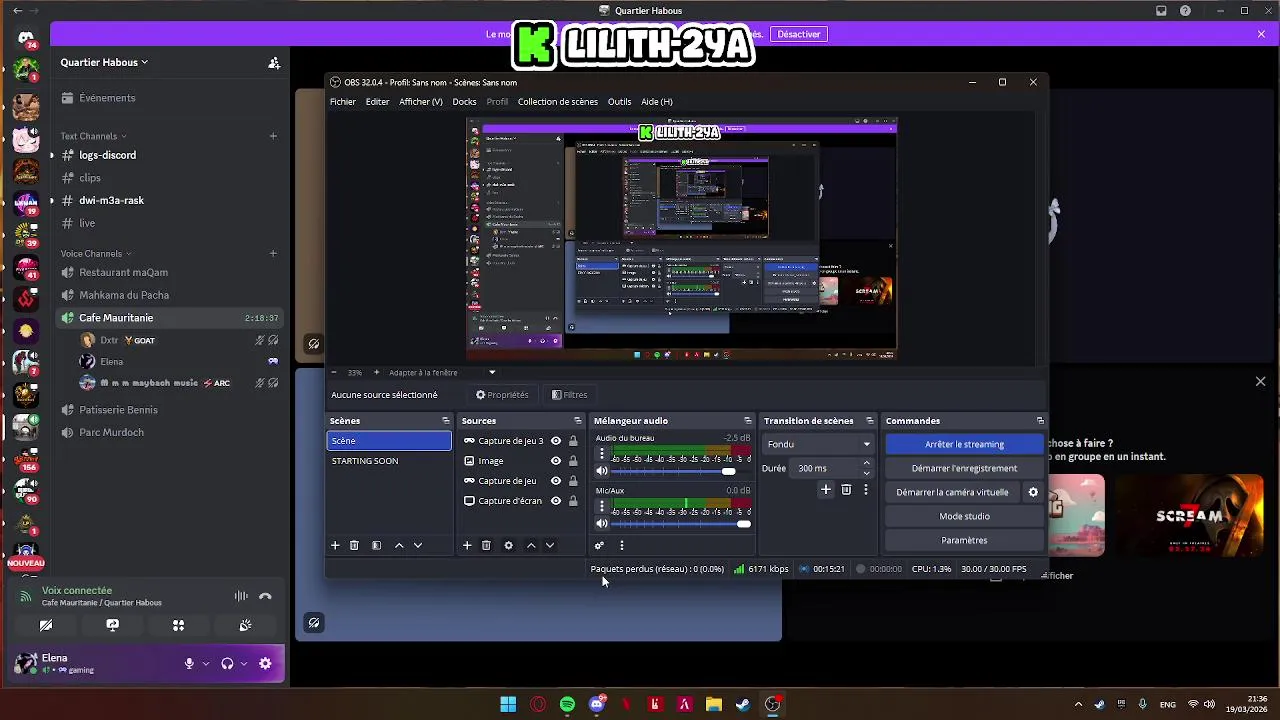This screenshot has height=720, width=1280.
Task: Delete the transition with the trash icon
Action: tap(846, 489)
